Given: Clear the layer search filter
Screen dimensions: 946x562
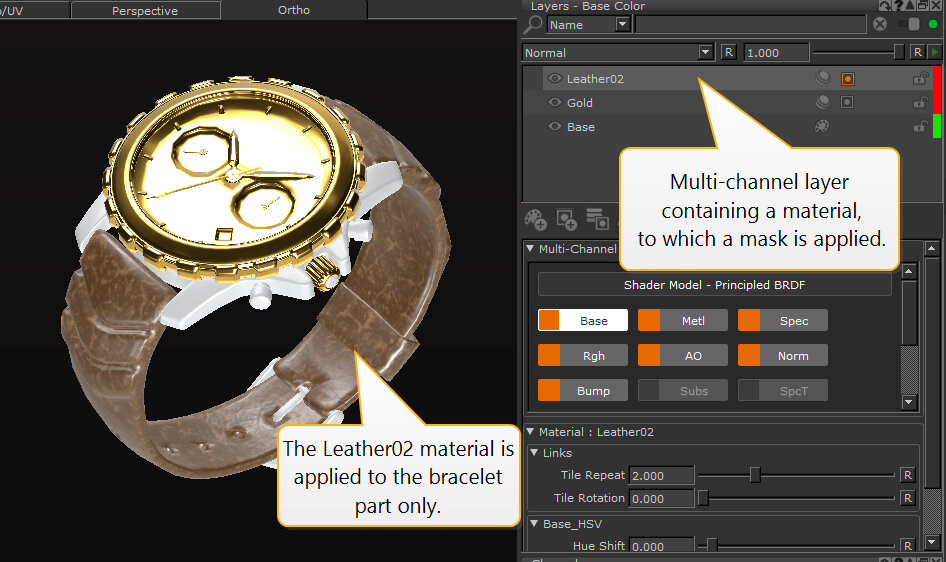Looking at the screenshot, I should coord(880,25).
